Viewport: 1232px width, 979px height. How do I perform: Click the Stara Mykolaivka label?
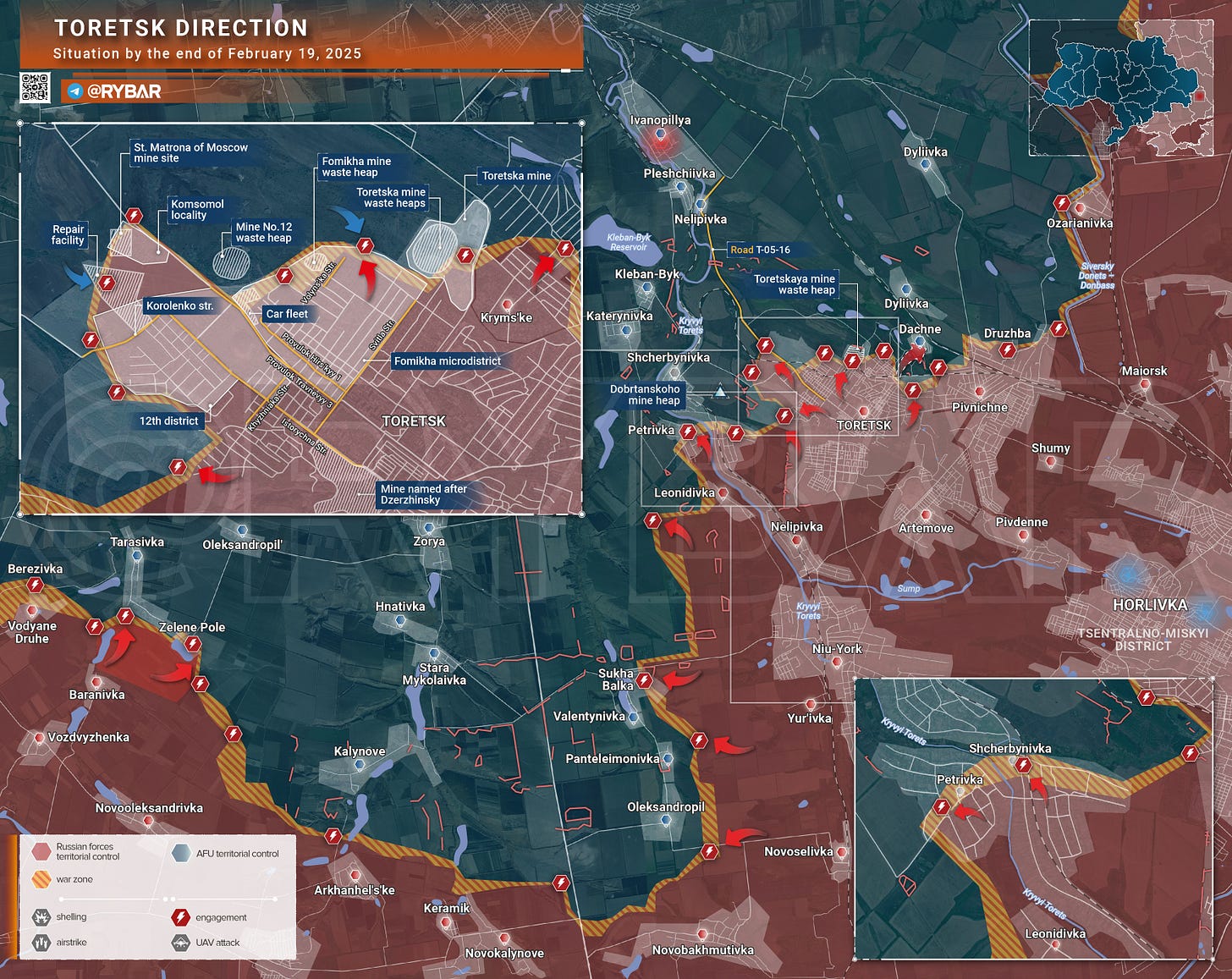coord(434,674)
